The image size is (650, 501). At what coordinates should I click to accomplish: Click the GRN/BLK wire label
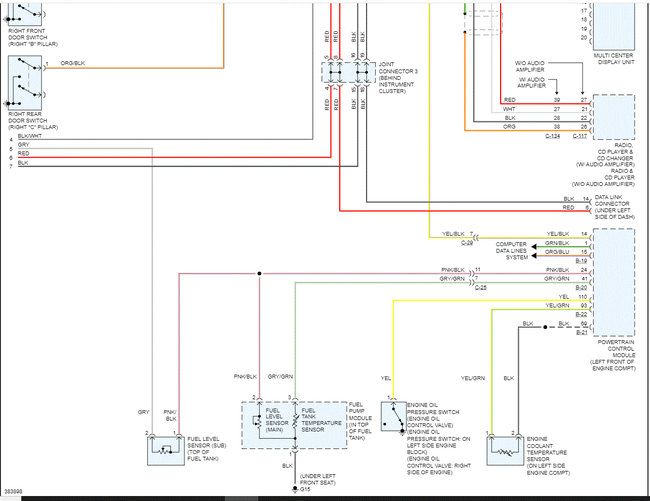[x=557, y=243]
